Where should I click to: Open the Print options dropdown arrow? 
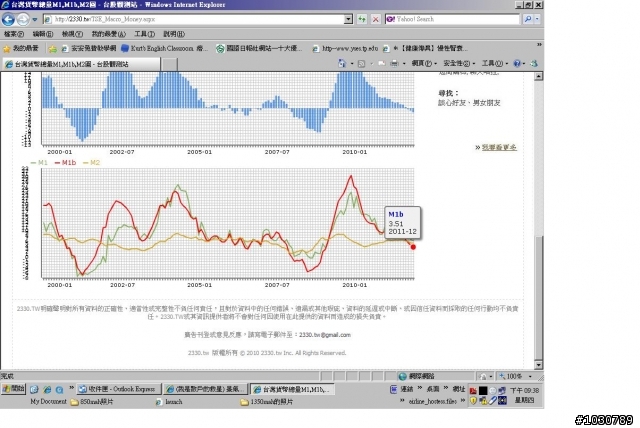[404, 64]
